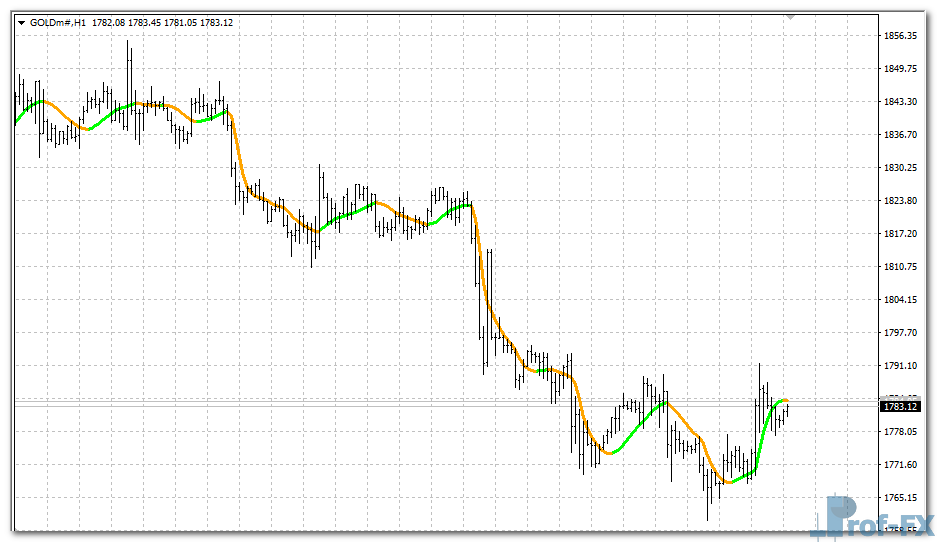The height and width of the screenshot is (542, 937).
Task: Click the 1771.60 price scale label
Action: 901,465
